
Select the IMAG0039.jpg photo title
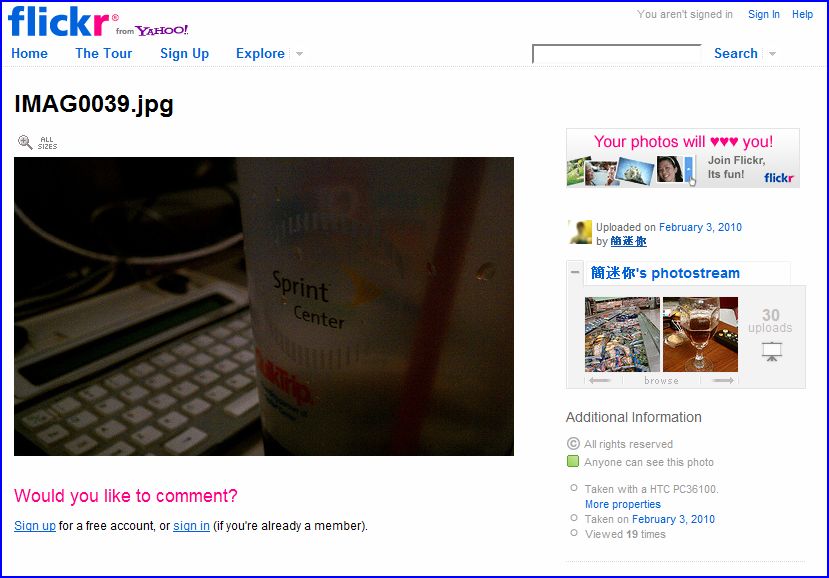[x=94, y=104]
